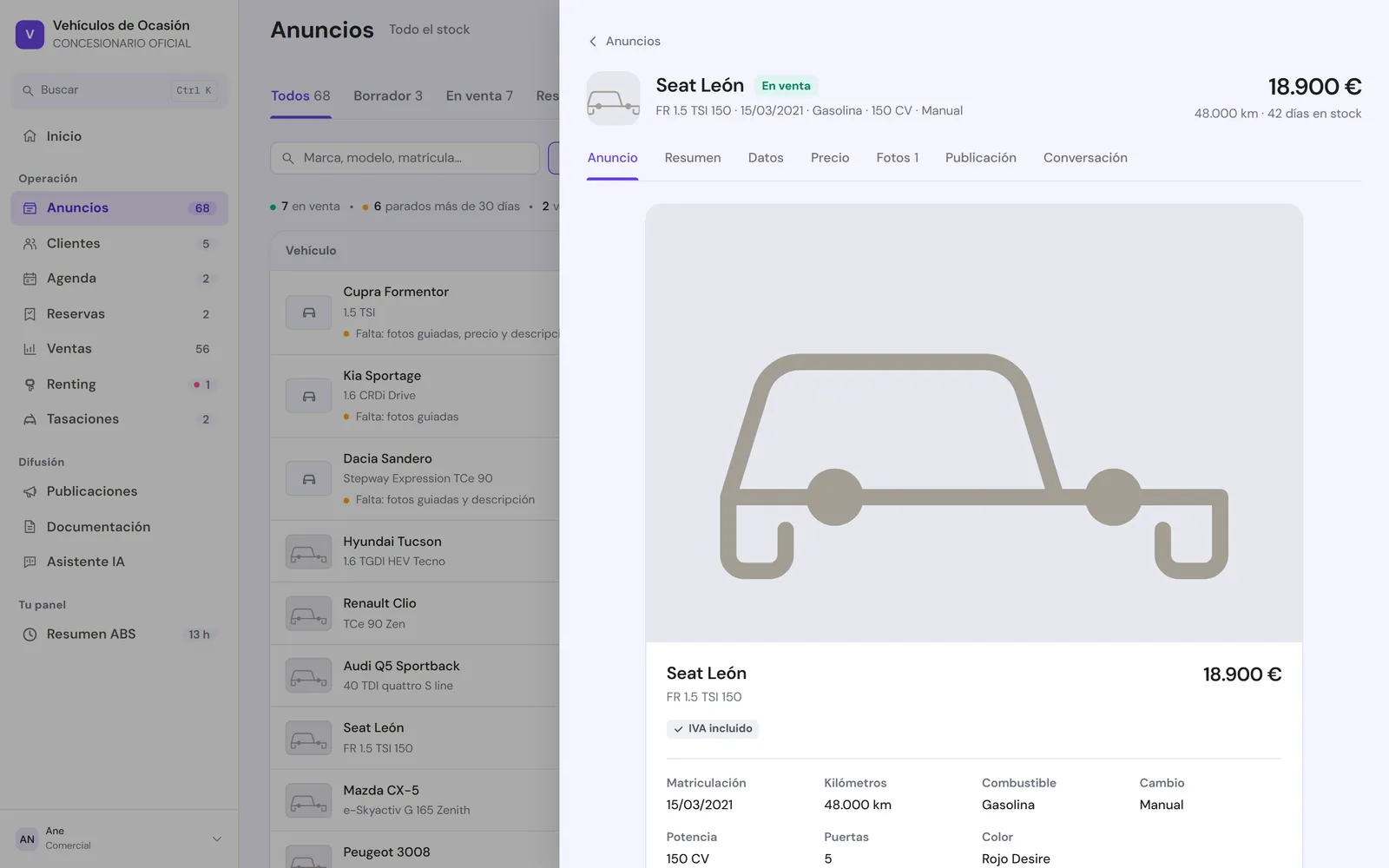Click the Ventas chart icon

pos(30,349)
